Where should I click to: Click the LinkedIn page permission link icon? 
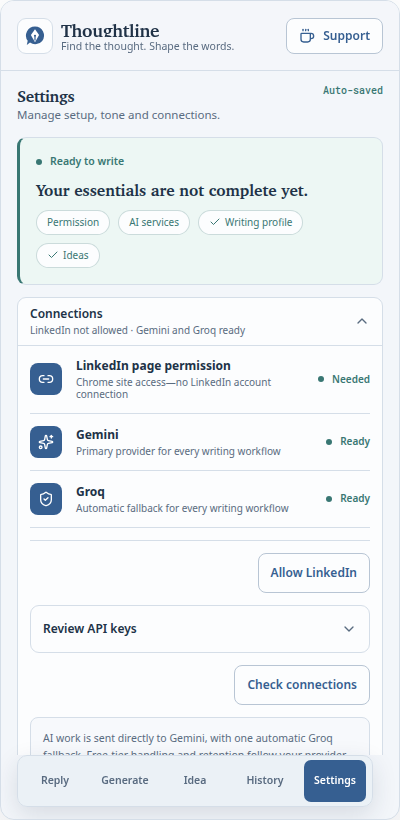point(46,379)
